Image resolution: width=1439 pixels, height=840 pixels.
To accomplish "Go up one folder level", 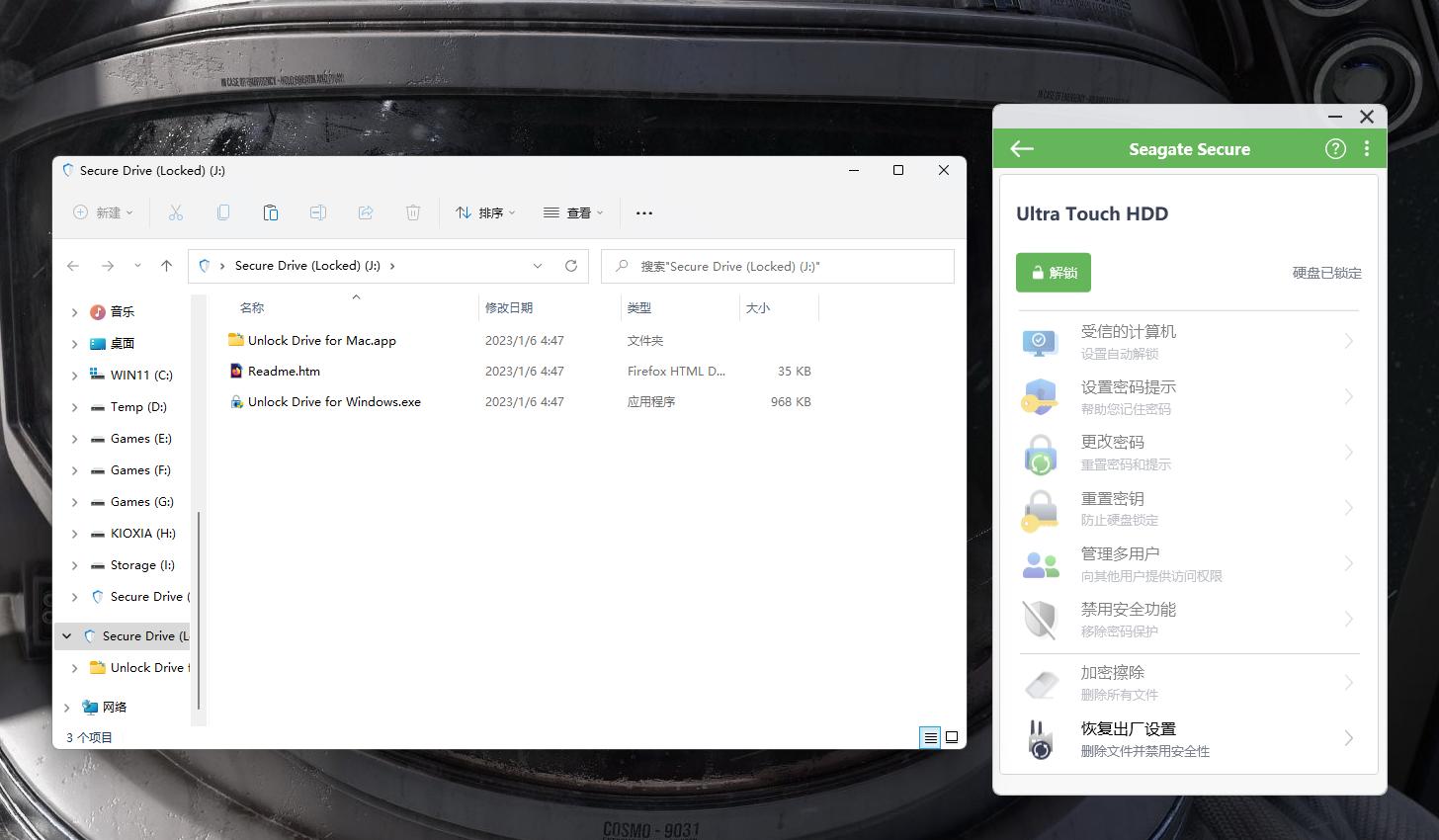I will point(166,266).
